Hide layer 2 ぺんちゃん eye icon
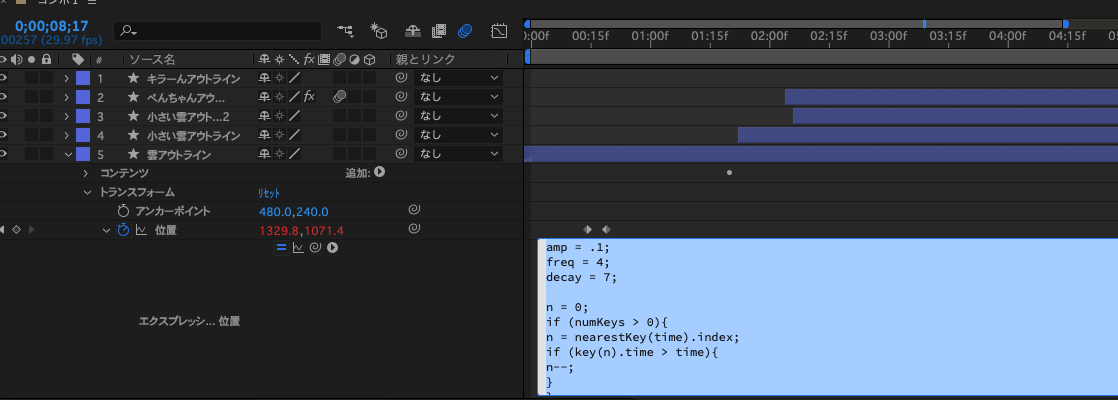This screenshot has width=1118, height=400. click(3, 96)
